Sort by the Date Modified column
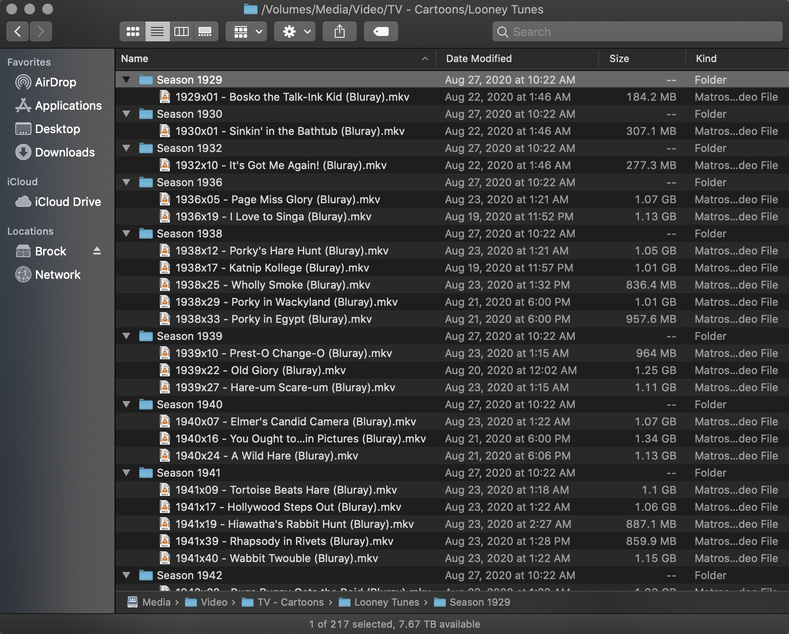Screen dimensions: 789x634 pos(479,58)
